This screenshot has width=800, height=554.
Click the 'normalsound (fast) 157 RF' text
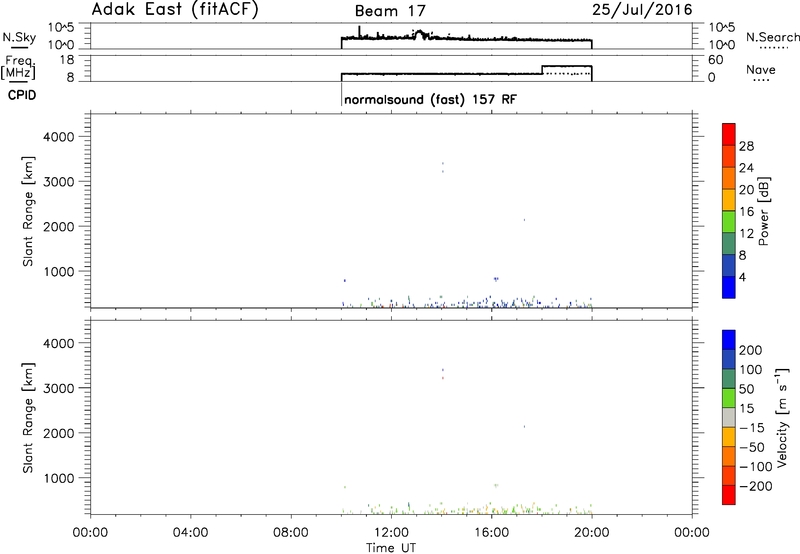pos(430,99)
